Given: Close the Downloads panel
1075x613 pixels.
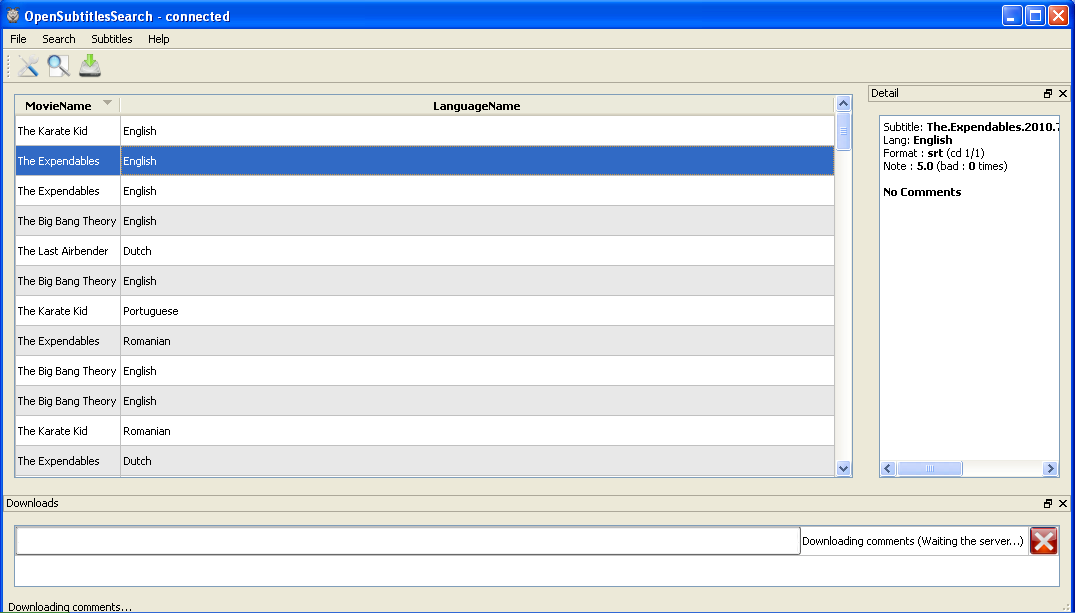Looking at the screenshot, I should coord(1062,504).
